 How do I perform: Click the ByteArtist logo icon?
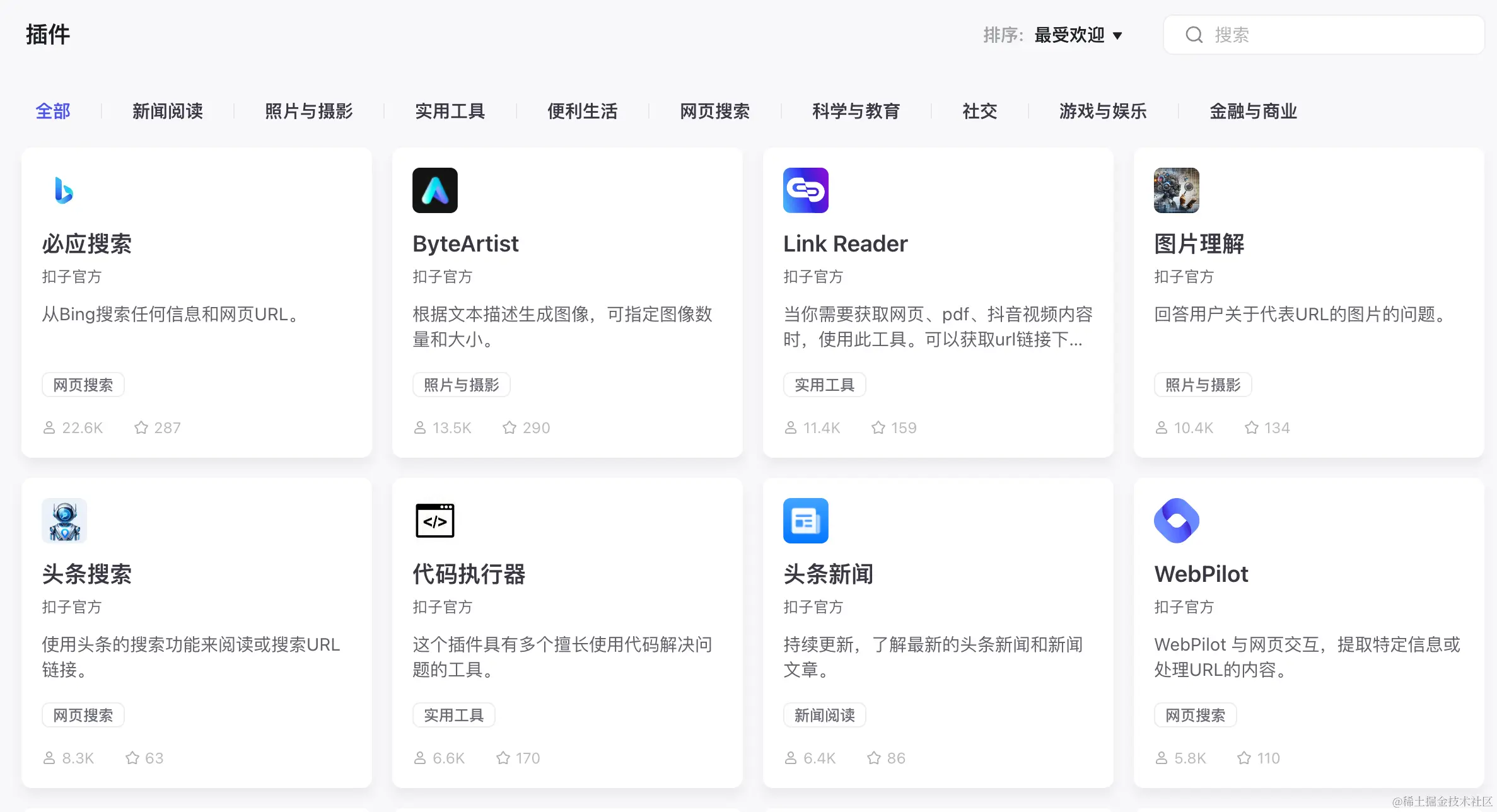(434, 190)
